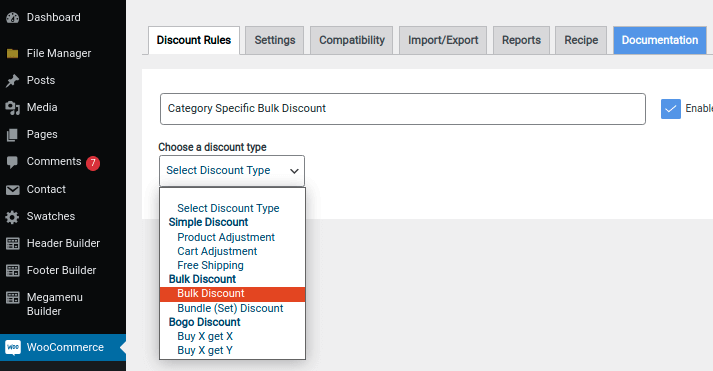Toggle the Enable rule checkbox
Image resolution: width=713 pixels, height=371 pixels.
(x=671, y=109)
